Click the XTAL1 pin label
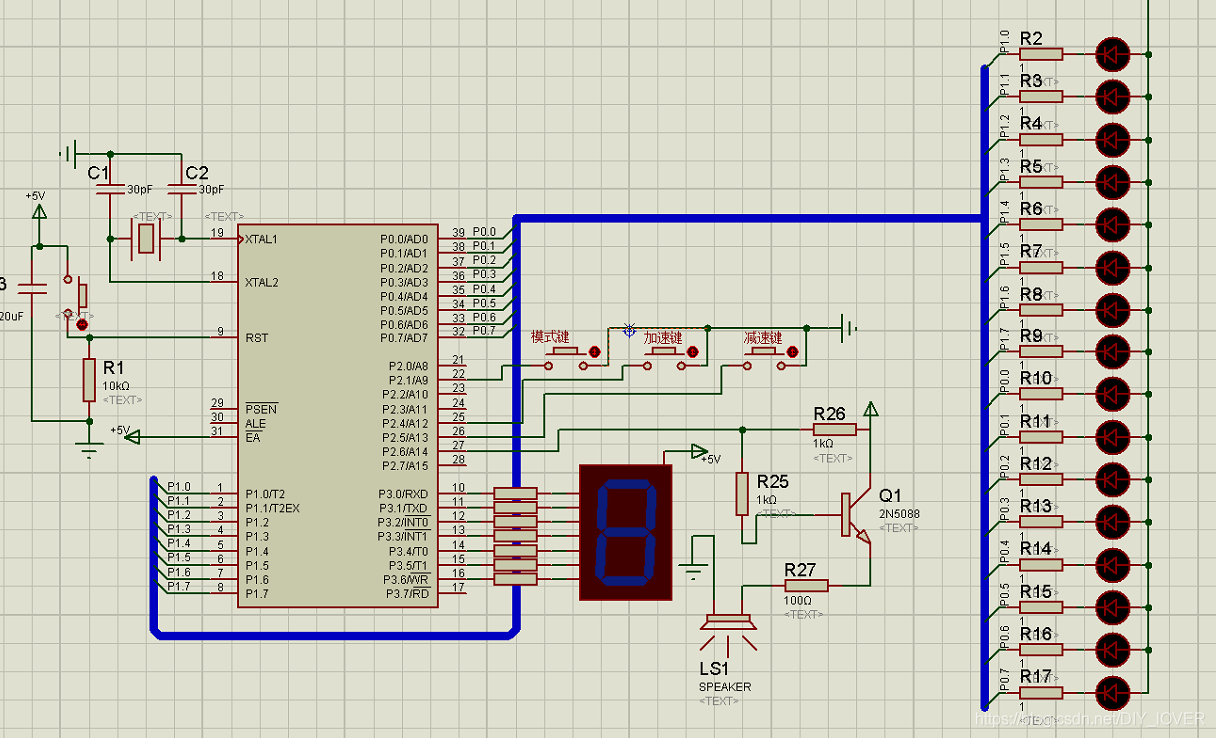This screenshot has width=1216, height=738. click(261, 239)
